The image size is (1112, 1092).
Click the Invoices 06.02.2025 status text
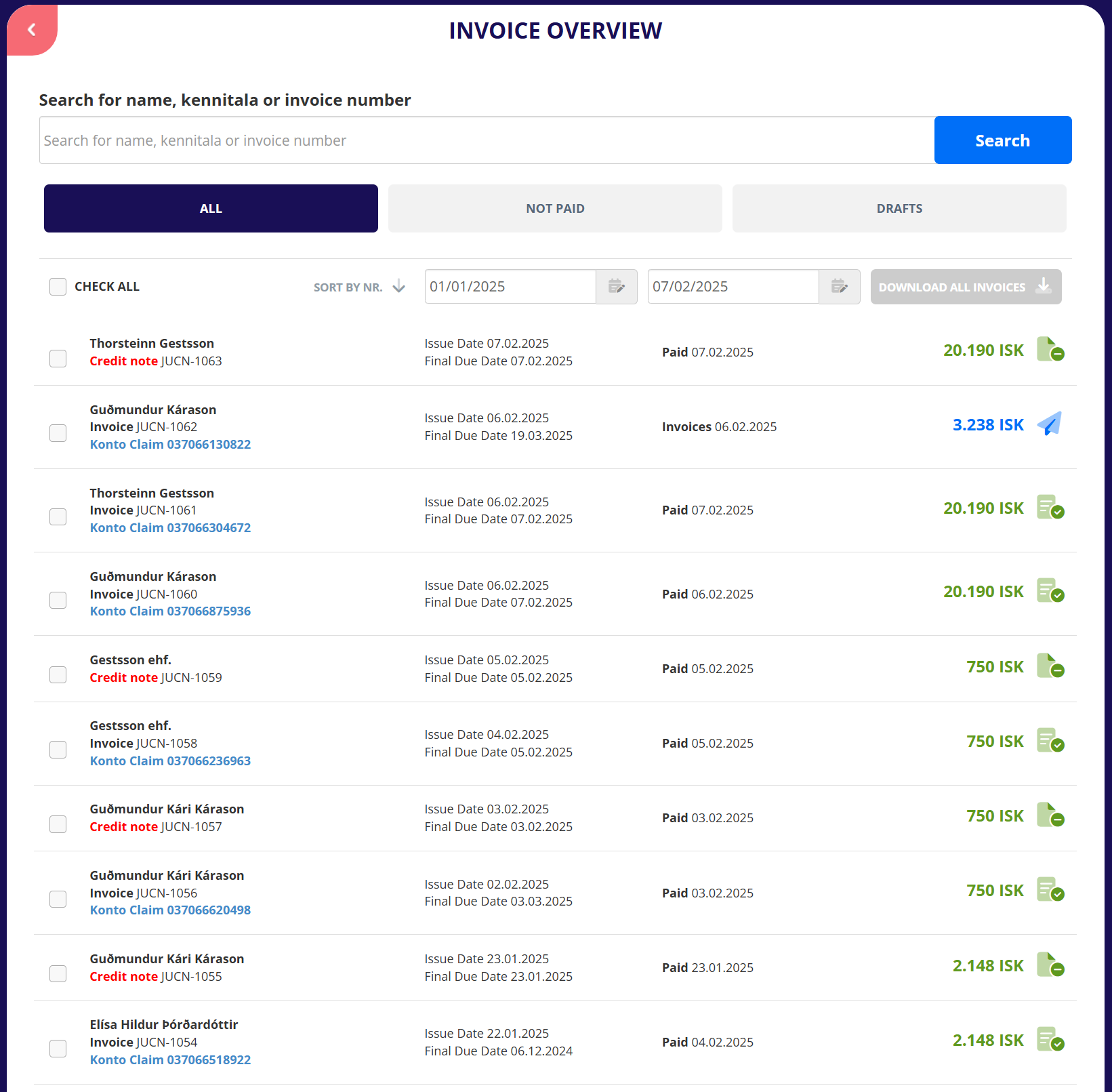pyautogui.click(x=719, y=427)
